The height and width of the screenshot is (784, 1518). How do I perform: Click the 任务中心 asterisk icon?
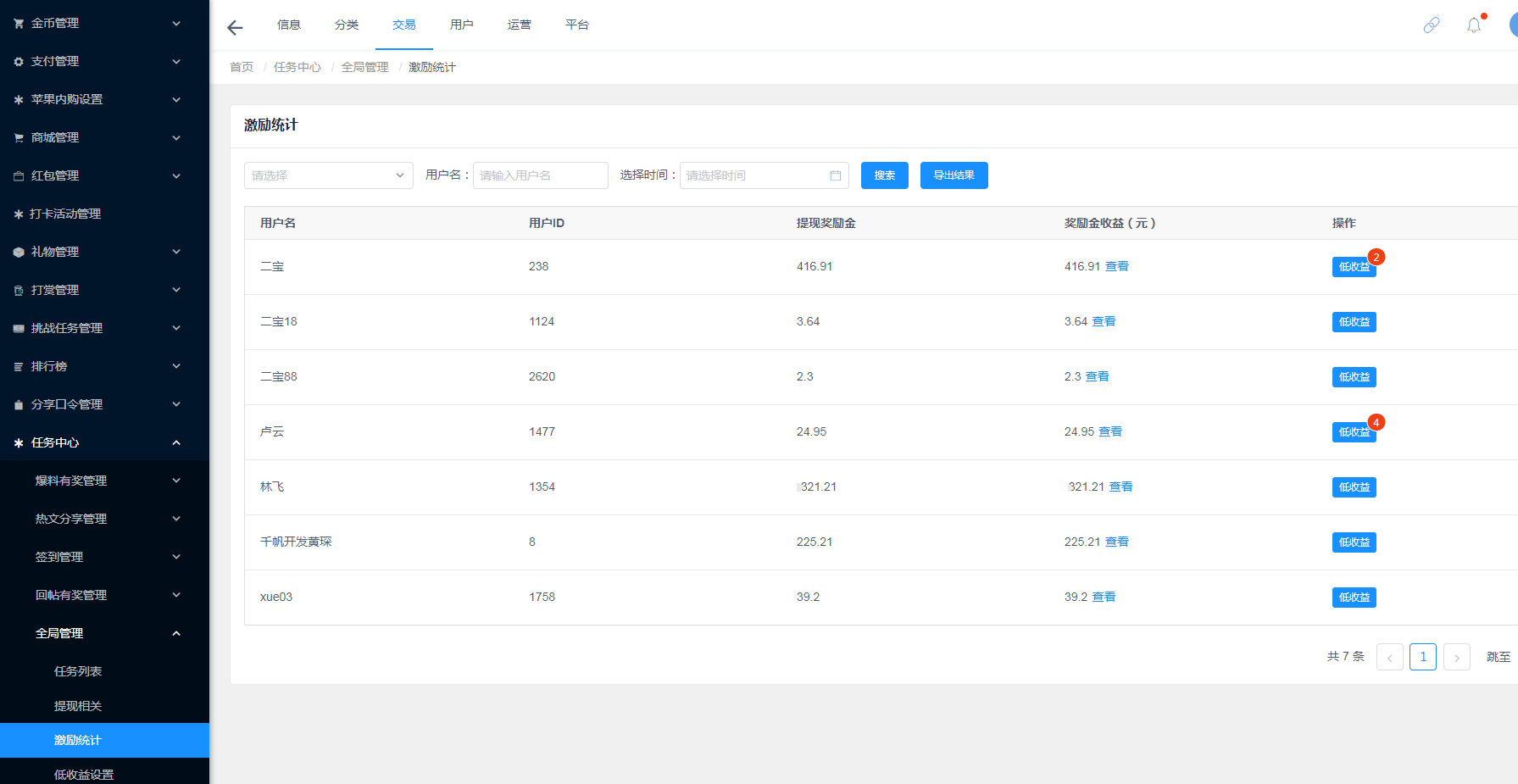(19, 443)
